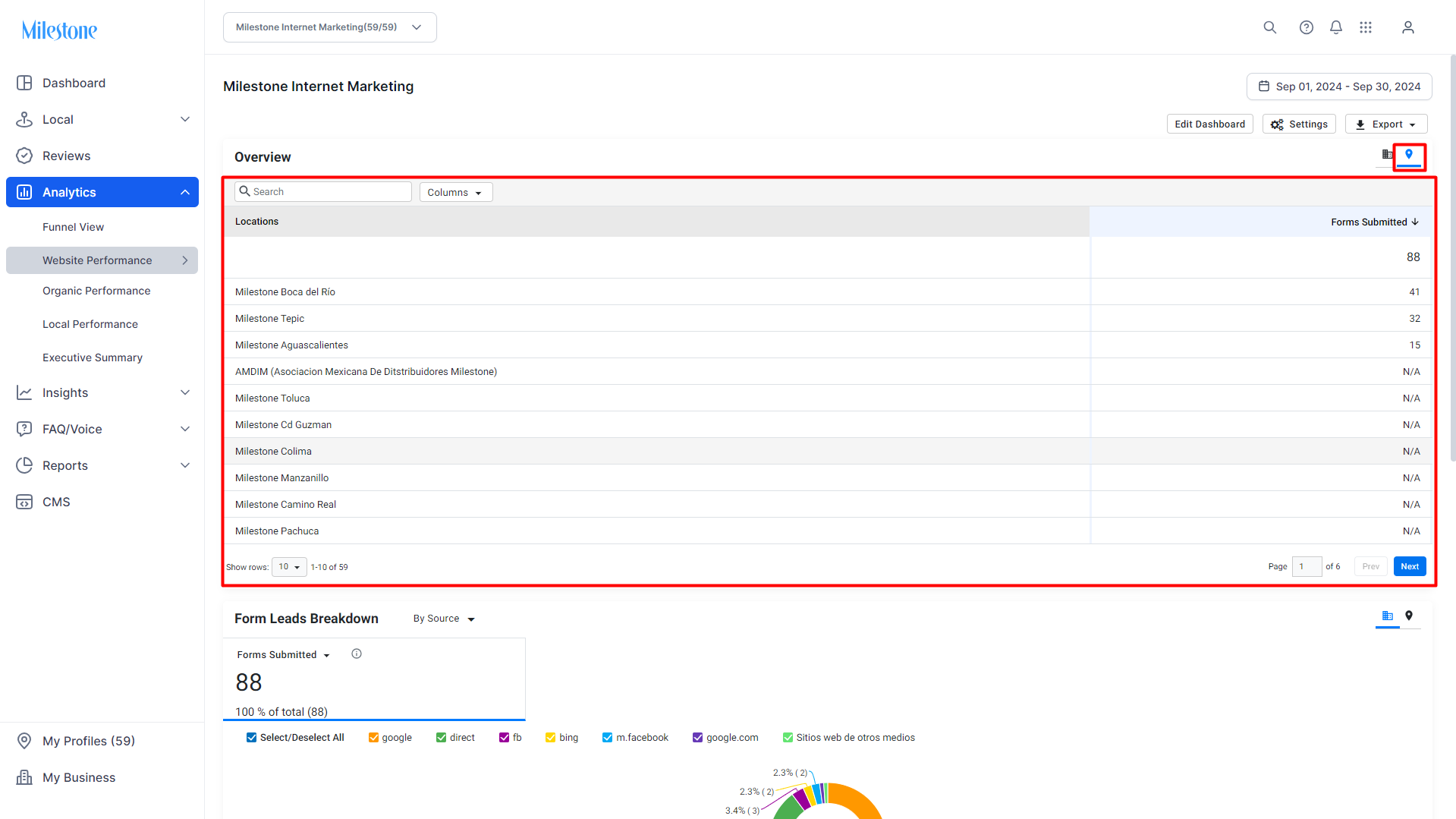Select Milestone Tepic row
The image size is (1456, 819).
click(x=828, y=318)
